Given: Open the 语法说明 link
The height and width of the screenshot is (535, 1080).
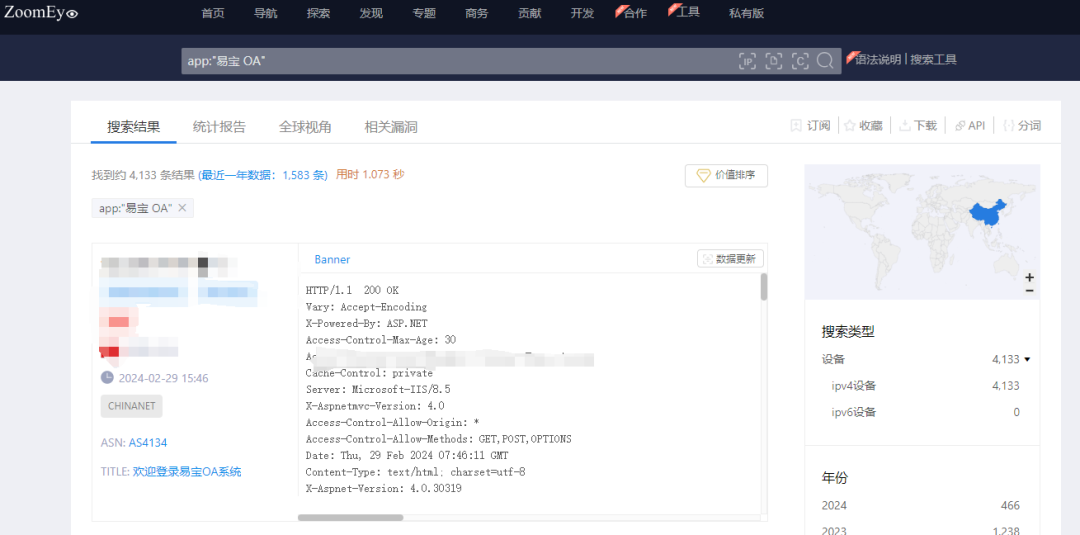Looking at the screenshot, I should [x=878, y=59].
